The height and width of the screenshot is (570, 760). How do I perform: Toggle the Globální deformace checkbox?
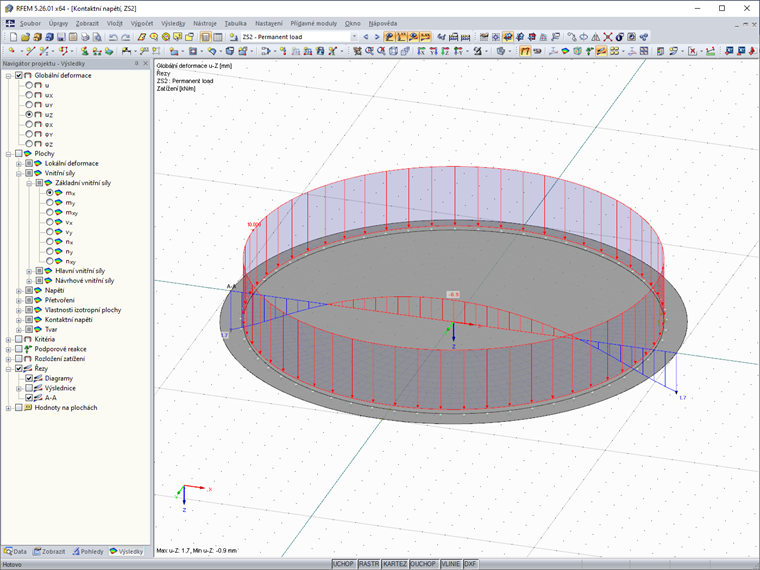pyautogui.click(x=19, y=75)
